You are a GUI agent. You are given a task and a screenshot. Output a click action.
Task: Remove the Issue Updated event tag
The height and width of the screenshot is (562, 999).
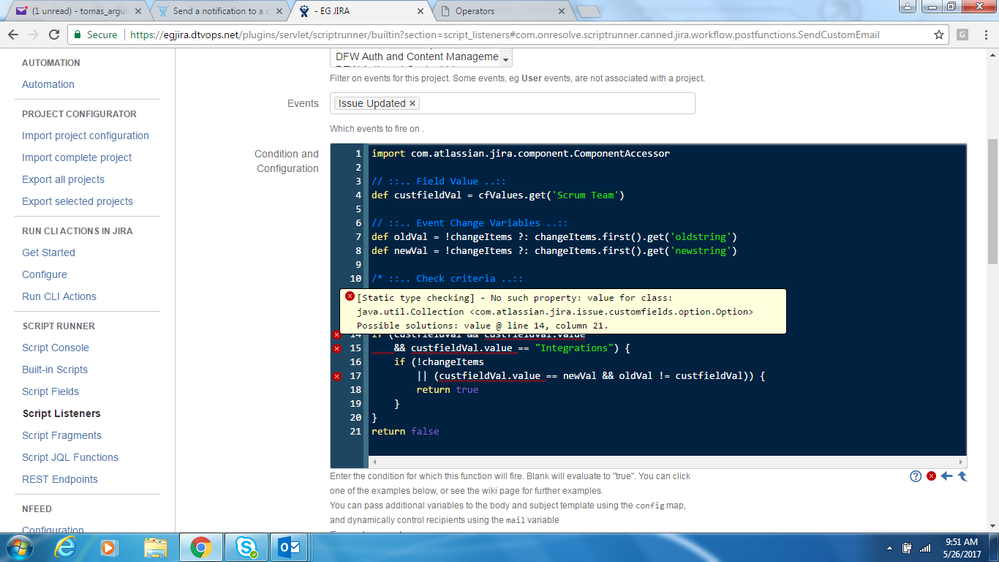[412, 103]
